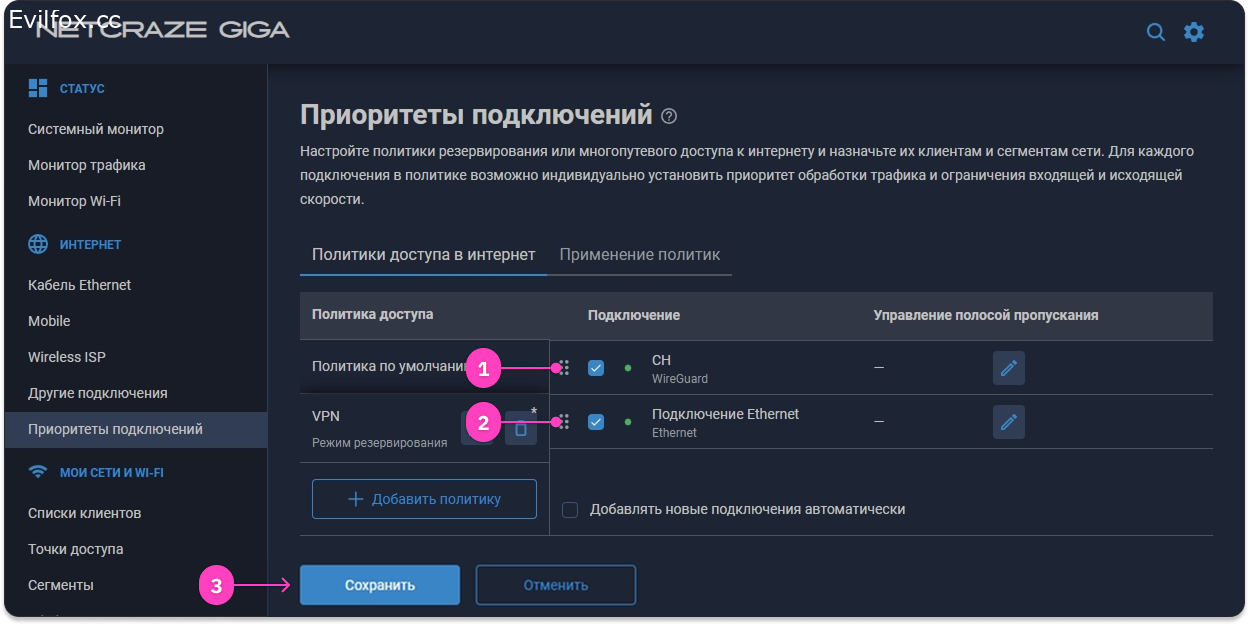Switch to Применение политик tab
The image size is (1249, 625).
coord(639,254)
